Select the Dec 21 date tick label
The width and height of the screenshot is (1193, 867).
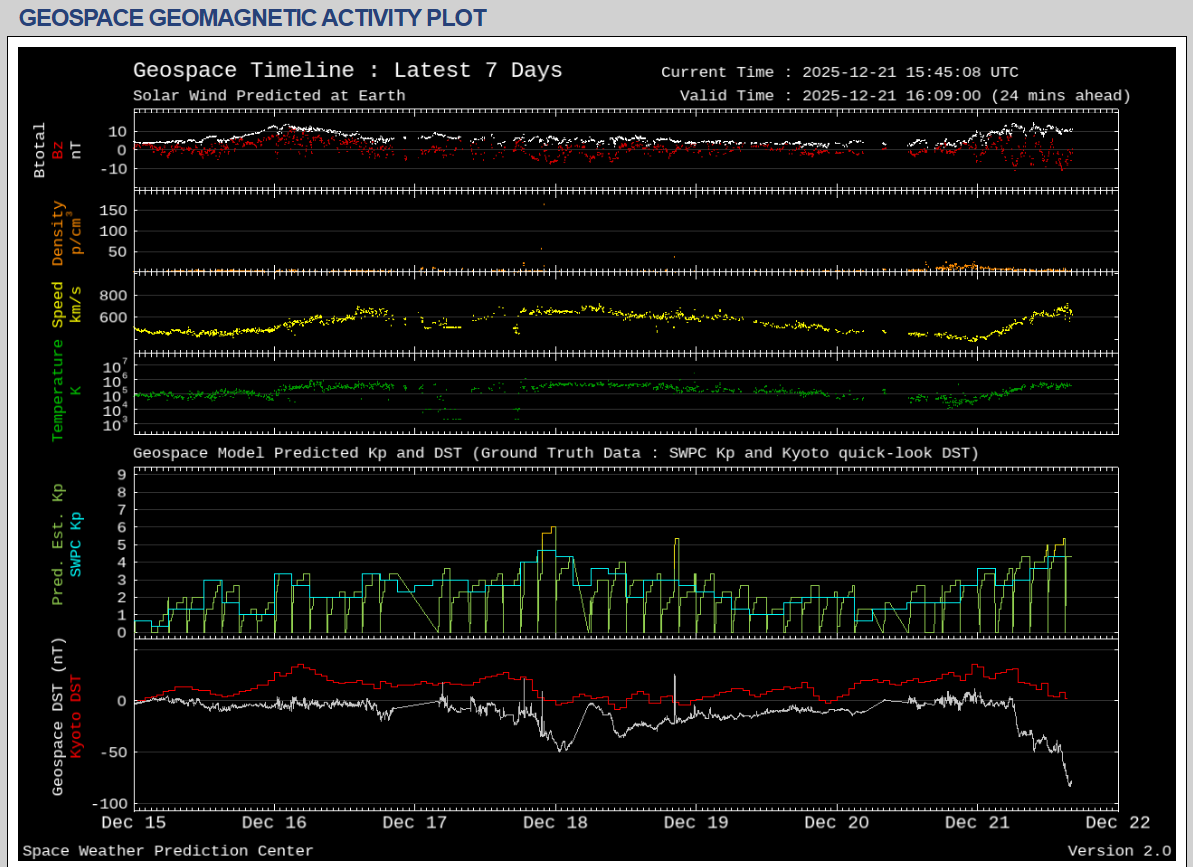click(975, 823)
